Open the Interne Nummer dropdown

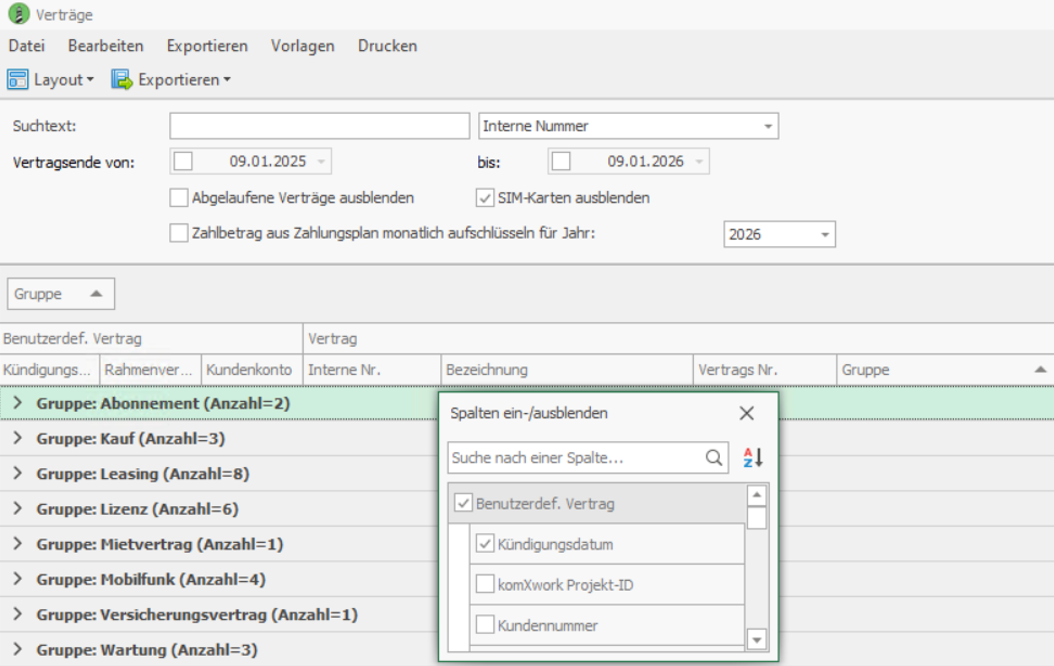point(767,125)
